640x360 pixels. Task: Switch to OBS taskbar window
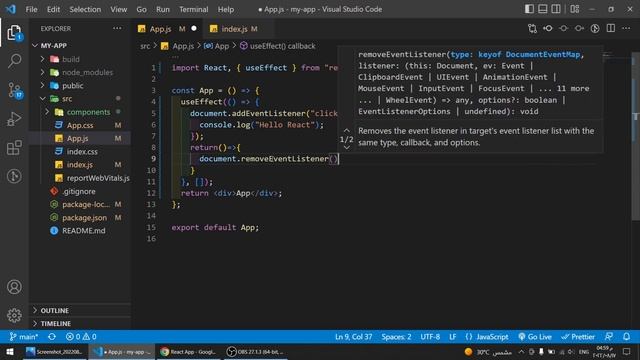coord(256,351)
